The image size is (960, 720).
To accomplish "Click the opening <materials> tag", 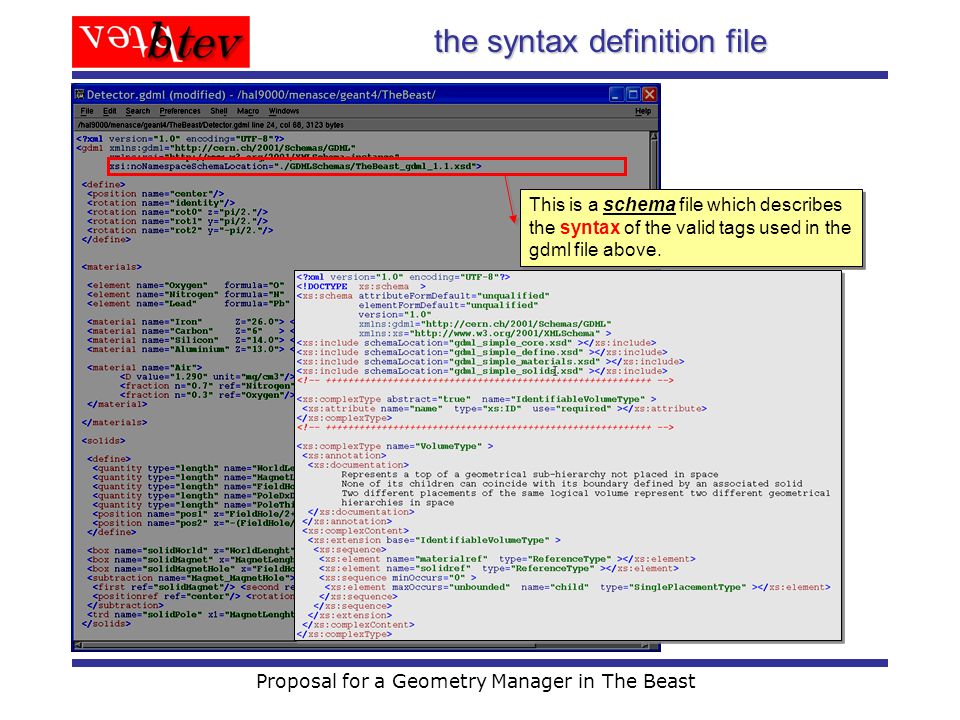I will coord(112,267).
